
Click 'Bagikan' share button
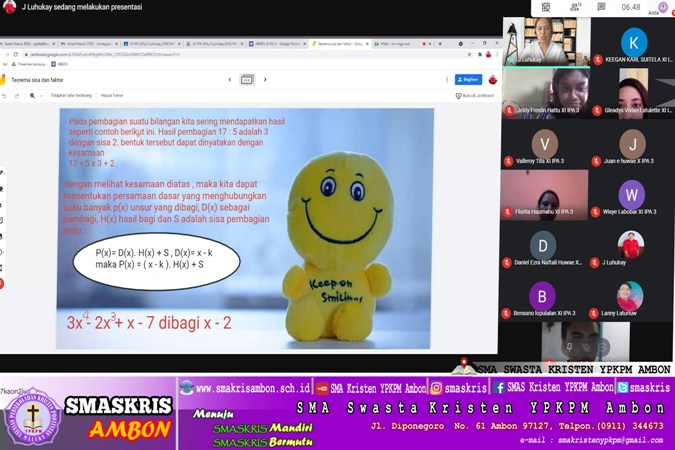[x=468, y=80]
